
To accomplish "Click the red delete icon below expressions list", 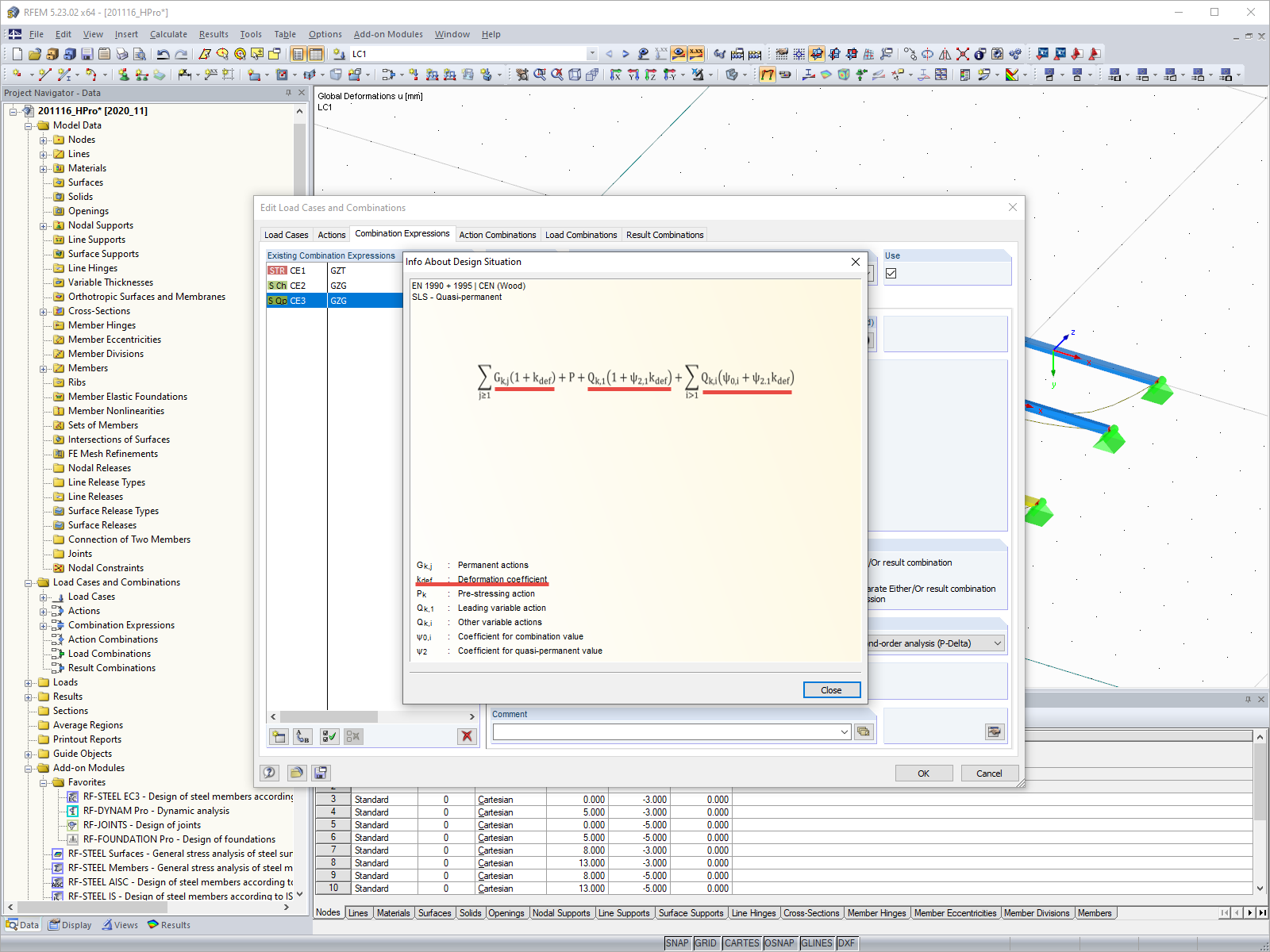I will tap(467, 736).
